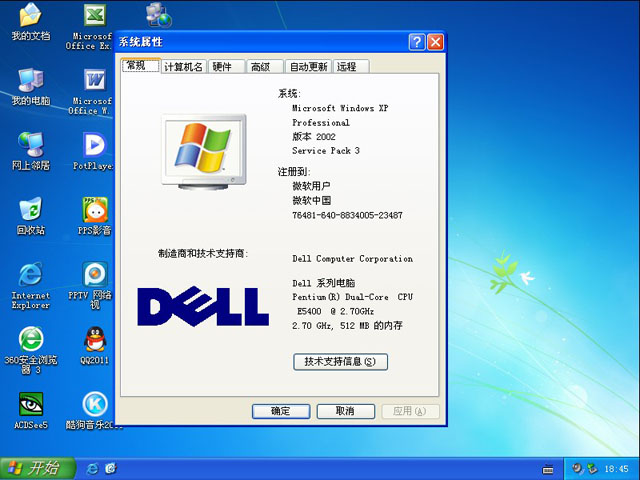The image size is (640, 480).
Task: Click the Service Pack 3 text
Action: [326, 151]
